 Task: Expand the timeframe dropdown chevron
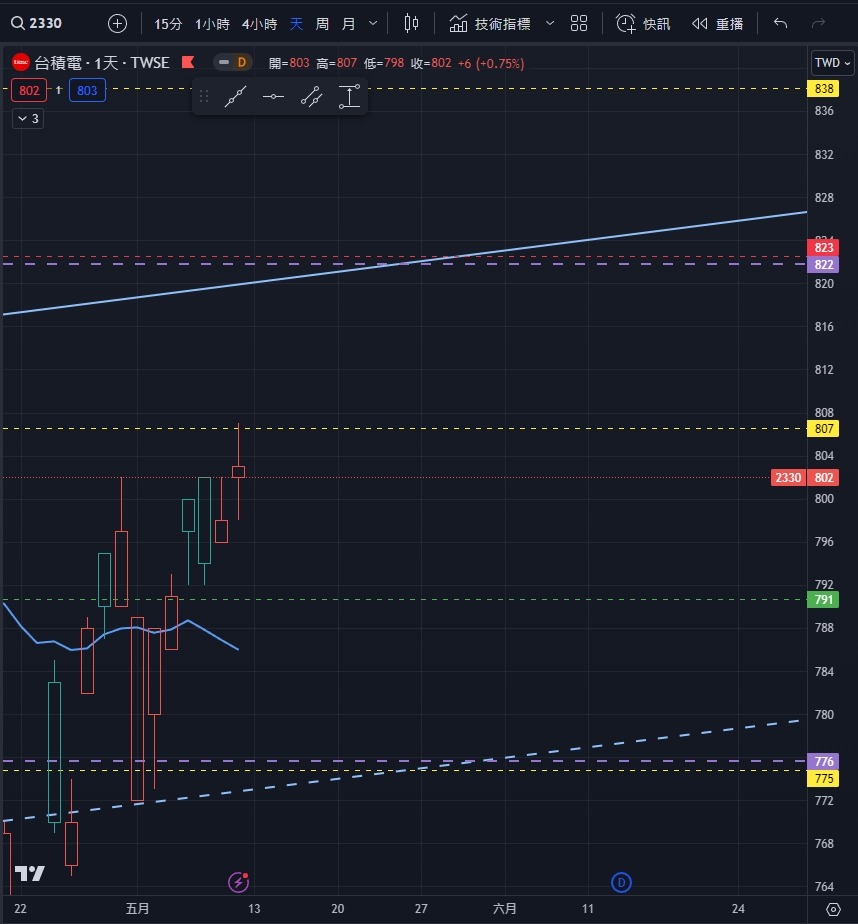372,24
